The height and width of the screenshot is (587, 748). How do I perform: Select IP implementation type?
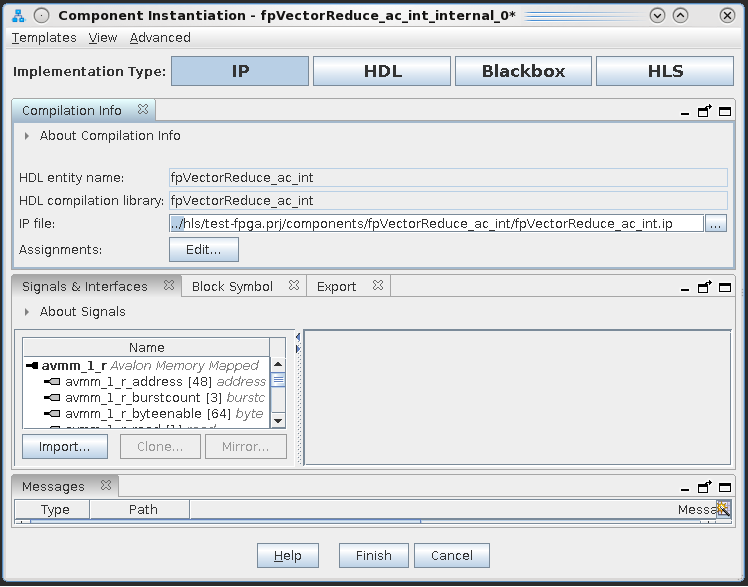tap(240, 71)
